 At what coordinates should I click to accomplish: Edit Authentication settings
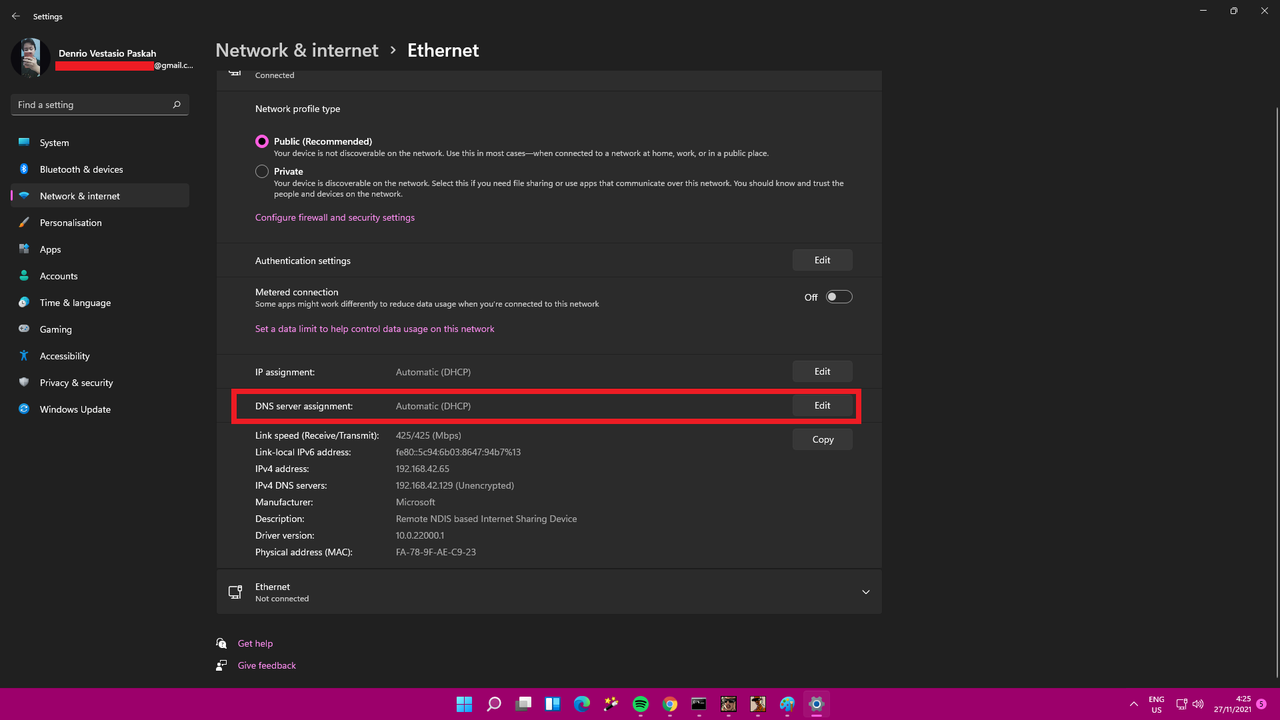pos(822,260)
